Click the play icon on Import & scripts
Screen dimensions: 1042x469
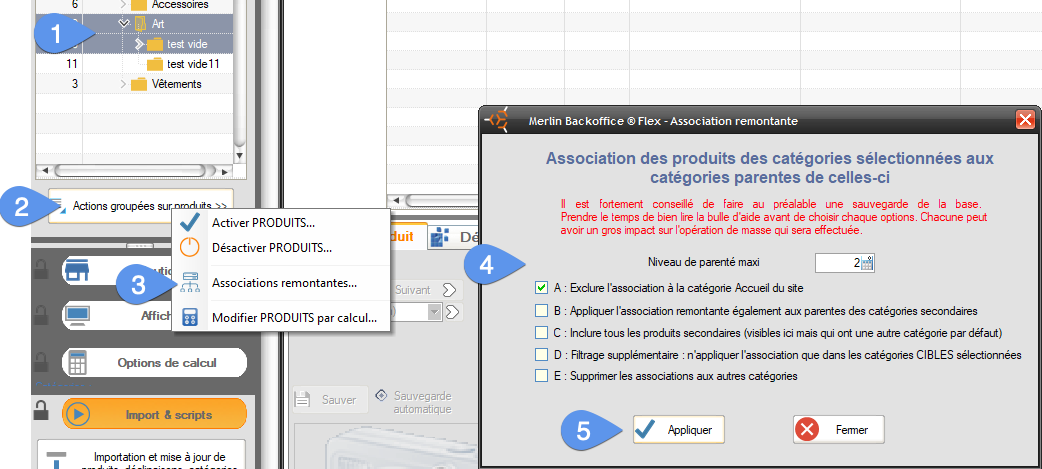78,413
